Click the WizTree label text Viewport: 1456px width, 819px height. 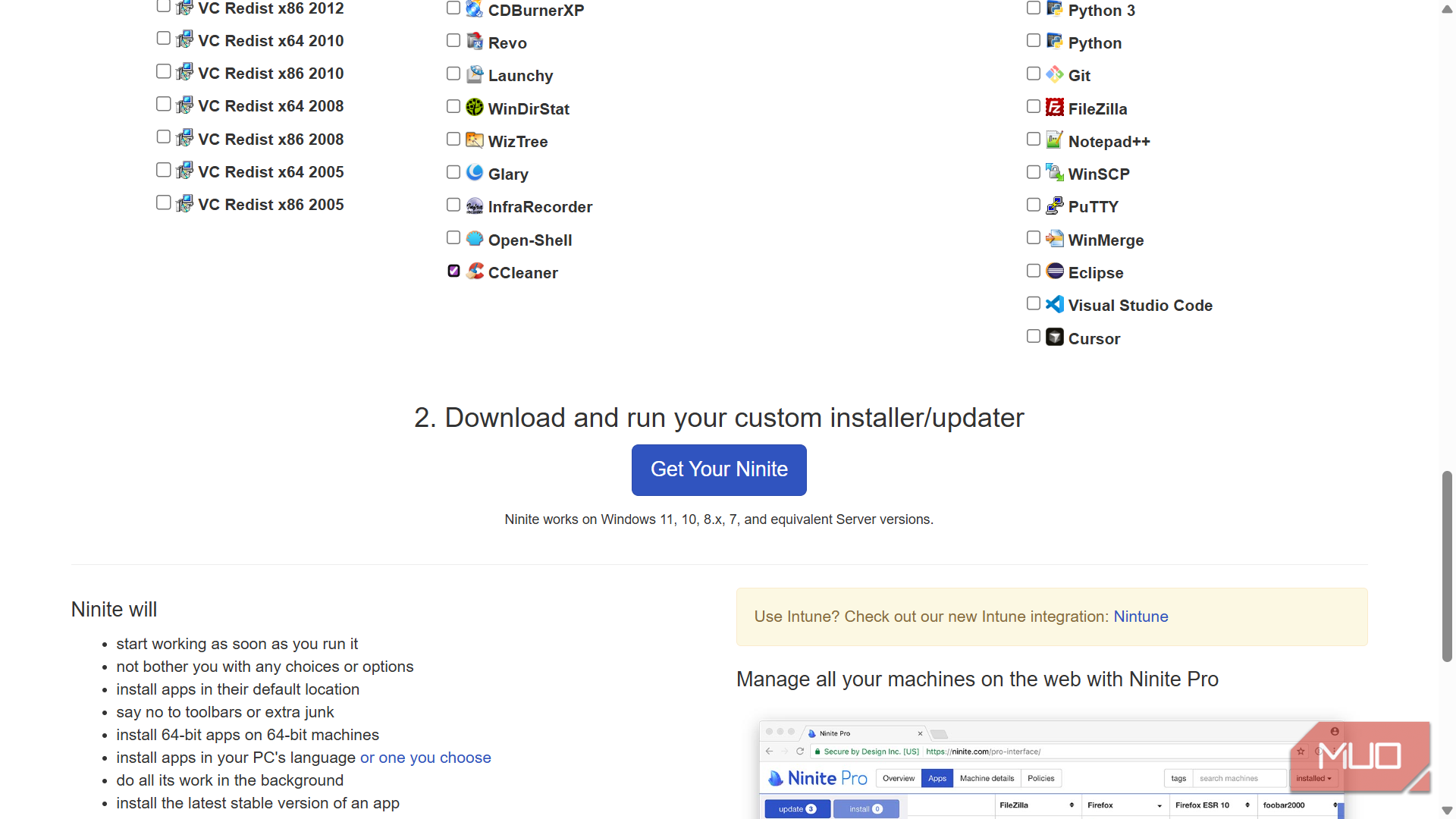pos(518,142)
